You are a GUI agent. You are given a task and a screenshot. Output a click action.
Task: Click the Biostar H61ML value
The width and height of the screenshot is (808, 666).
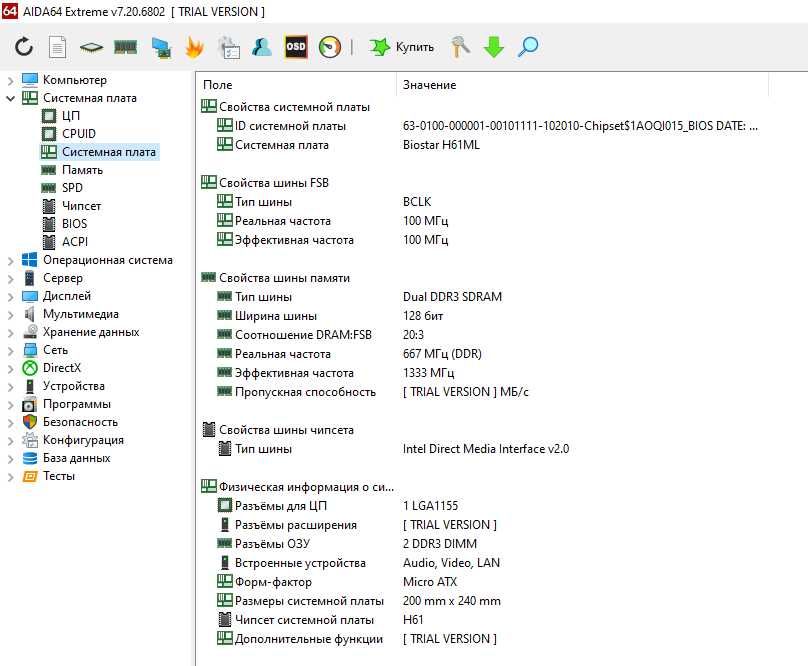coord(441,145)
